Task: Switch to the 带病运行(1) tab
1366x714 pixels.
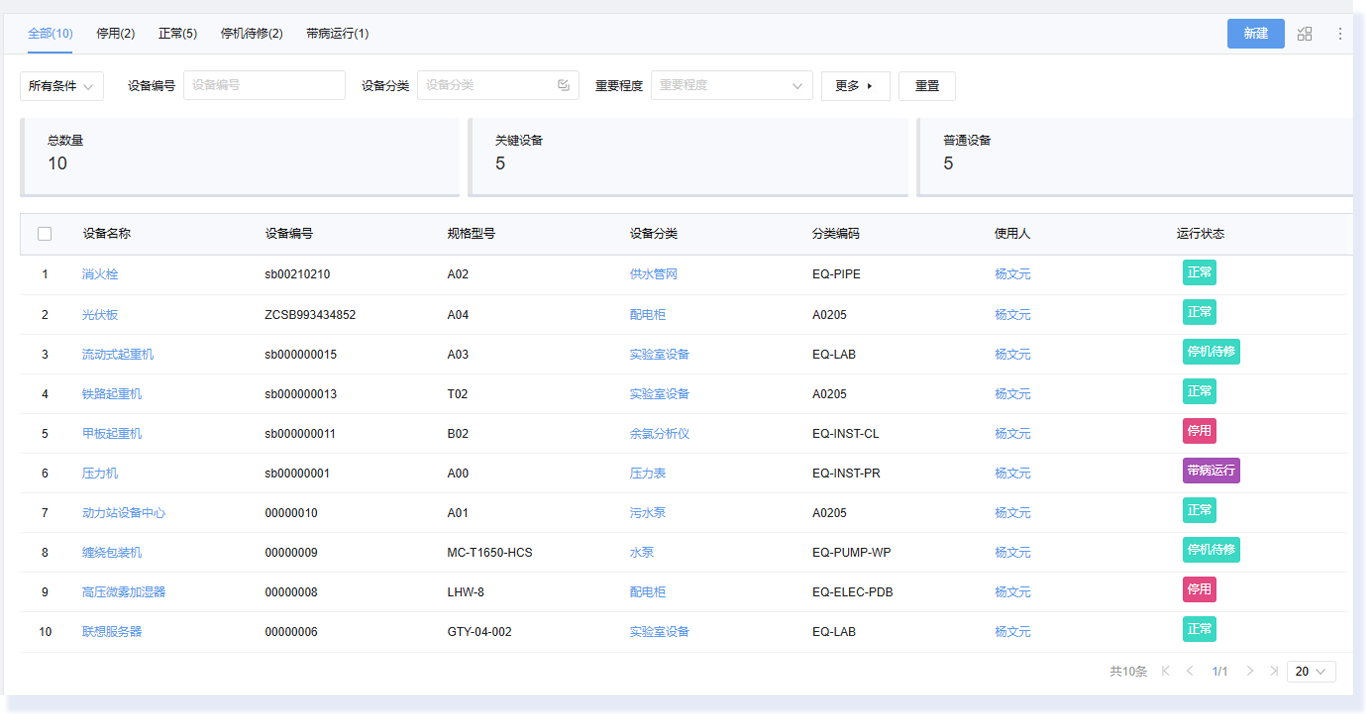Action: click(x=338, y=33)
